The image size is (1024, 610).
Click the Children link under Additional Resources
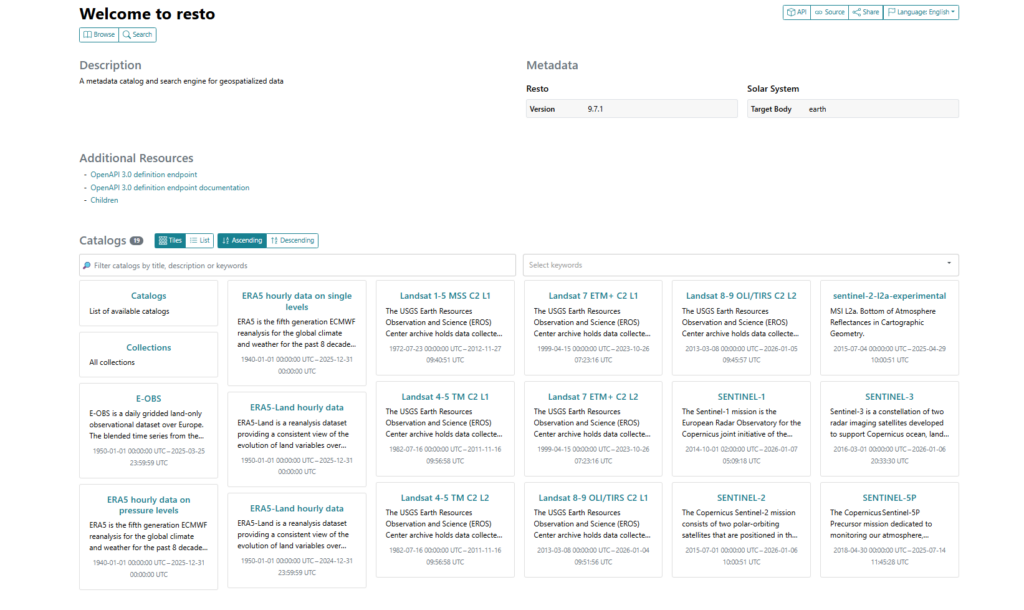coord(104,200)
